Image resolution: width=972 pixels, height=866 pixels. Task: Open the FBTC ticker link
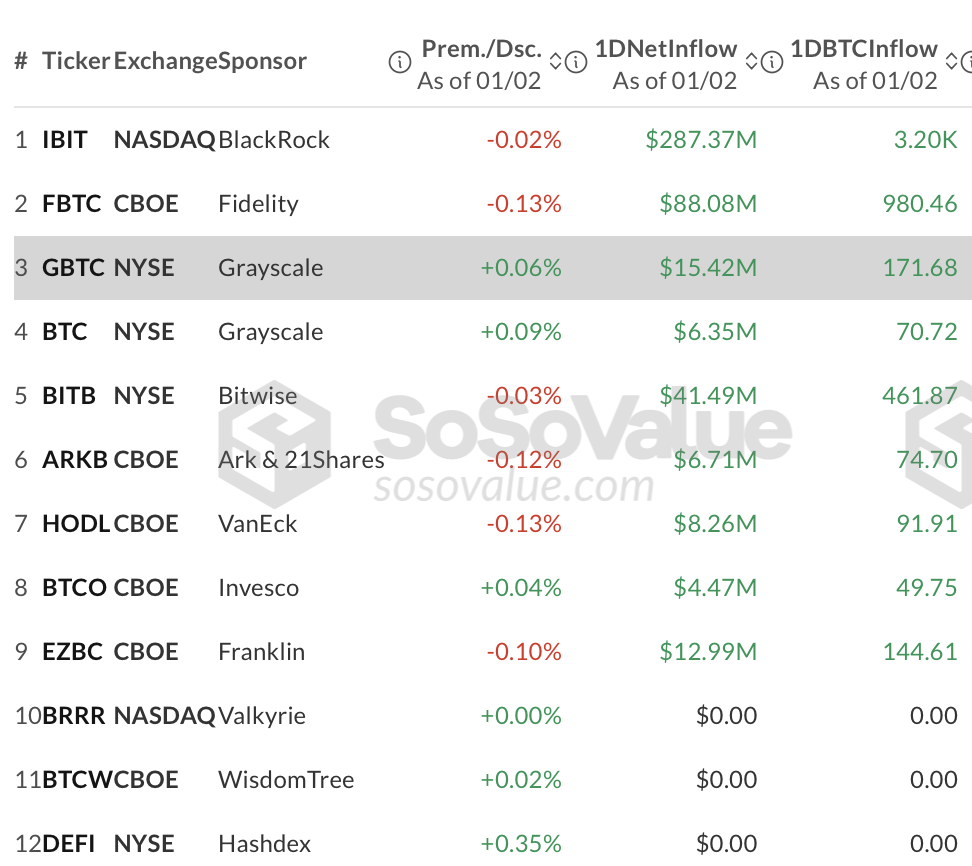[71, 204]
